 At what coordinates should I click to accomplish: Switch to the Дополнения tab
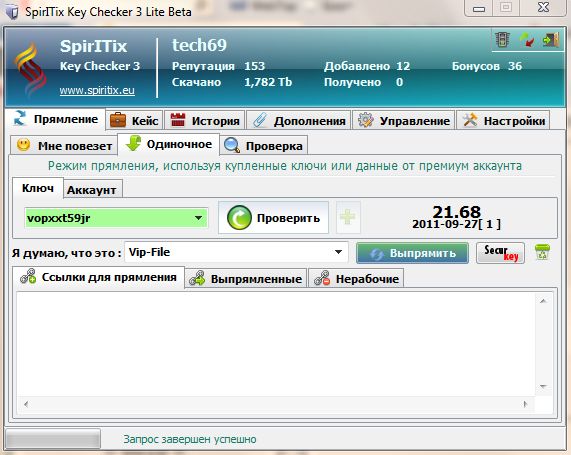(x=299, y=121)
